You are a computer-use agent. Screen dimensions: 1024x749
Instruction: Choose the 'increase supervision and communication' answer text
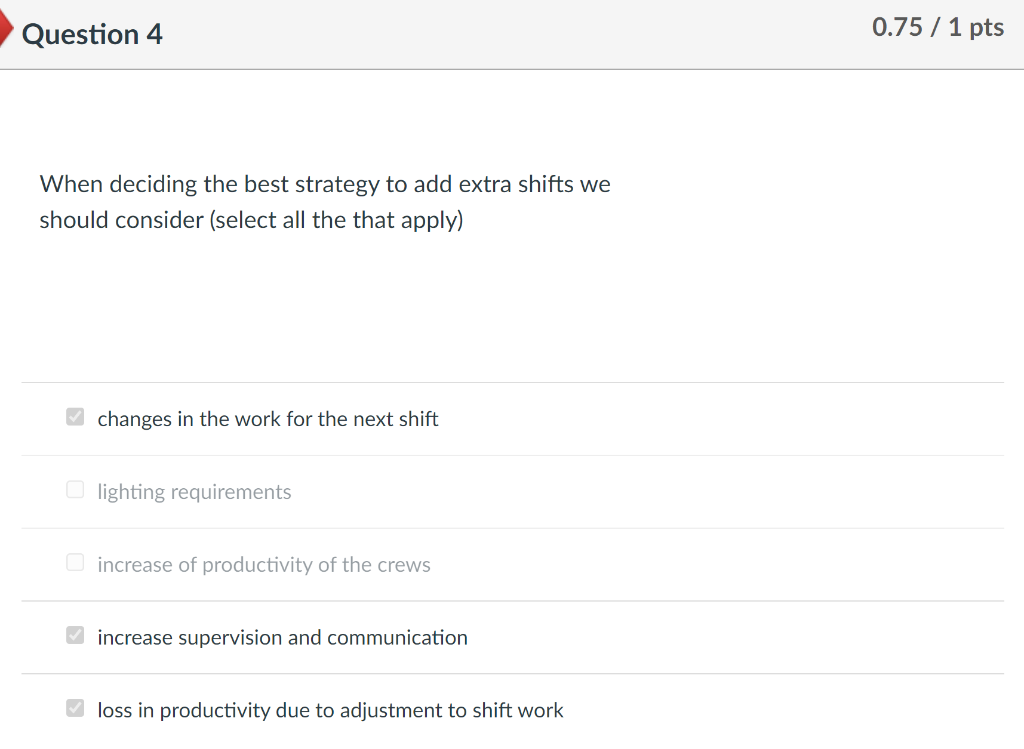point(282,638)
